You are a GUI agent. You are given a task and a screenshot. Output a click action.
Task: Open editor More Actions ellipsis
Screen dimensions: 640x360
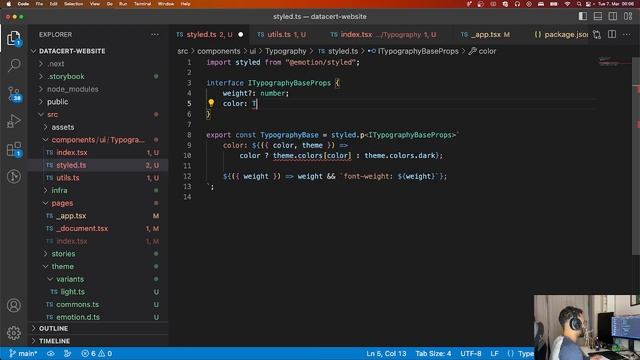627,35
